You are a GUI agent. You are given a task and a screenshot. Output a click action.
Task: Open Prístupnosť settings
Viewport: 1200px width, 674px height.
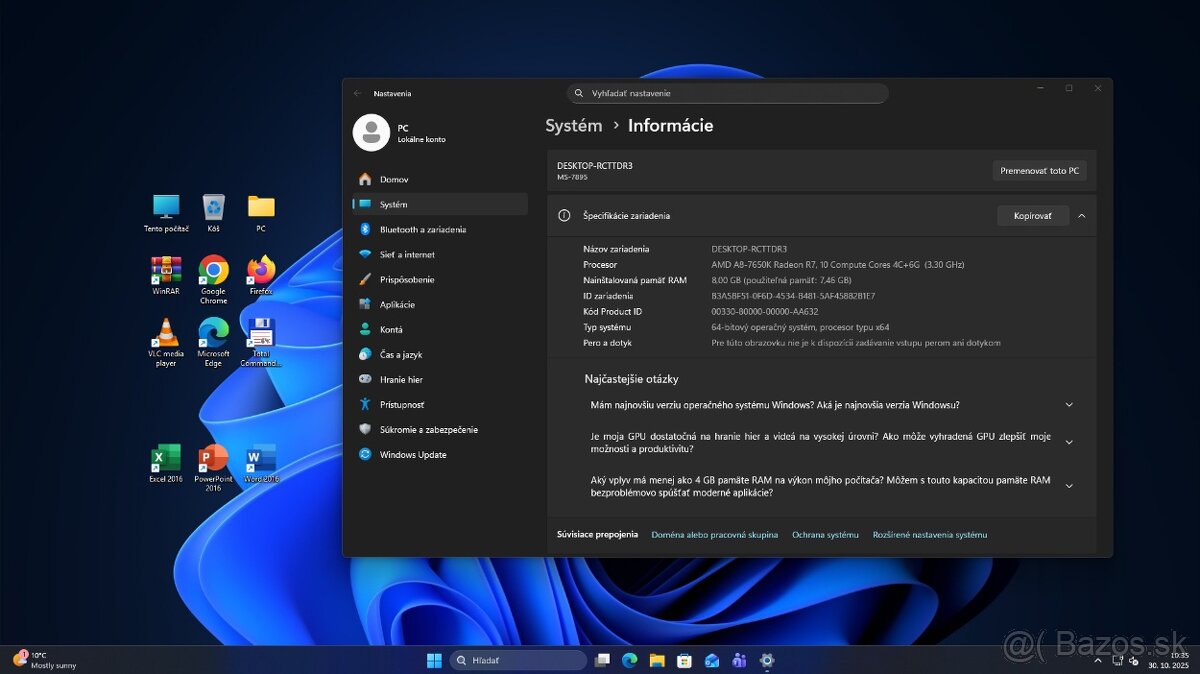(403, 404)
